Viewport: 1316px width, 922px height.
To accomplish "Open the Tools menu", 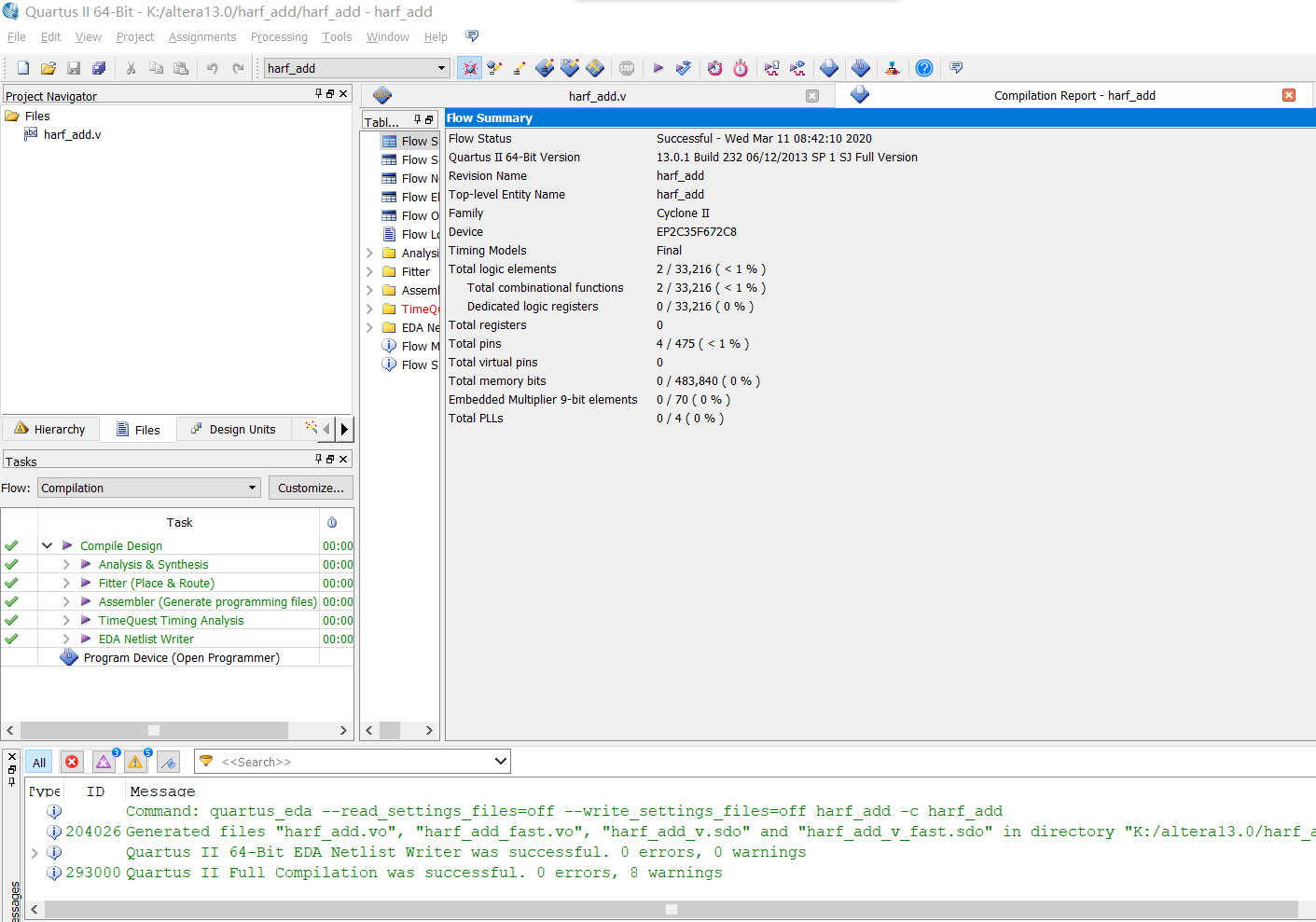I will 337,37.
